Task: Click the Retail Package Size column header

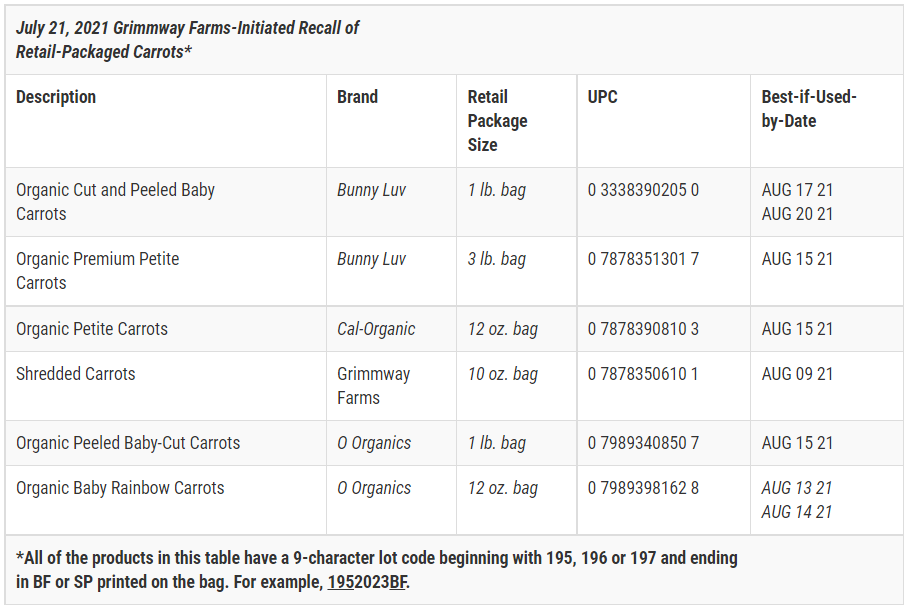Action: click(x=497, y=121)
